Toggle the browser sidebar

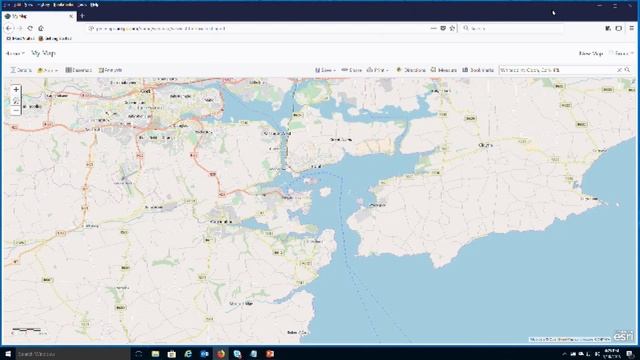tap(619, 28)
